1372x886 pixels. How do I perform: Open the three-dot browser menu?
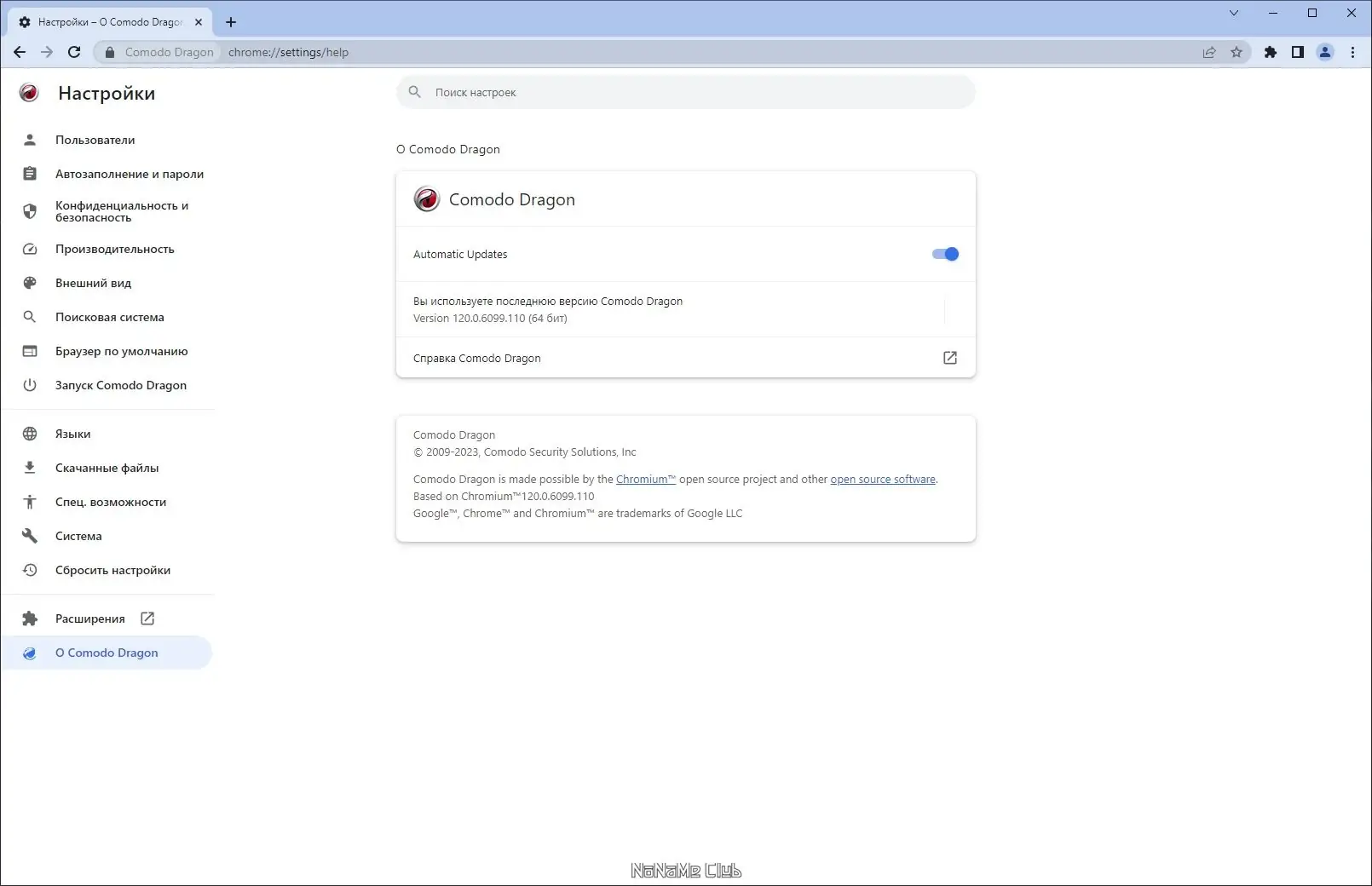[1352, 52]
